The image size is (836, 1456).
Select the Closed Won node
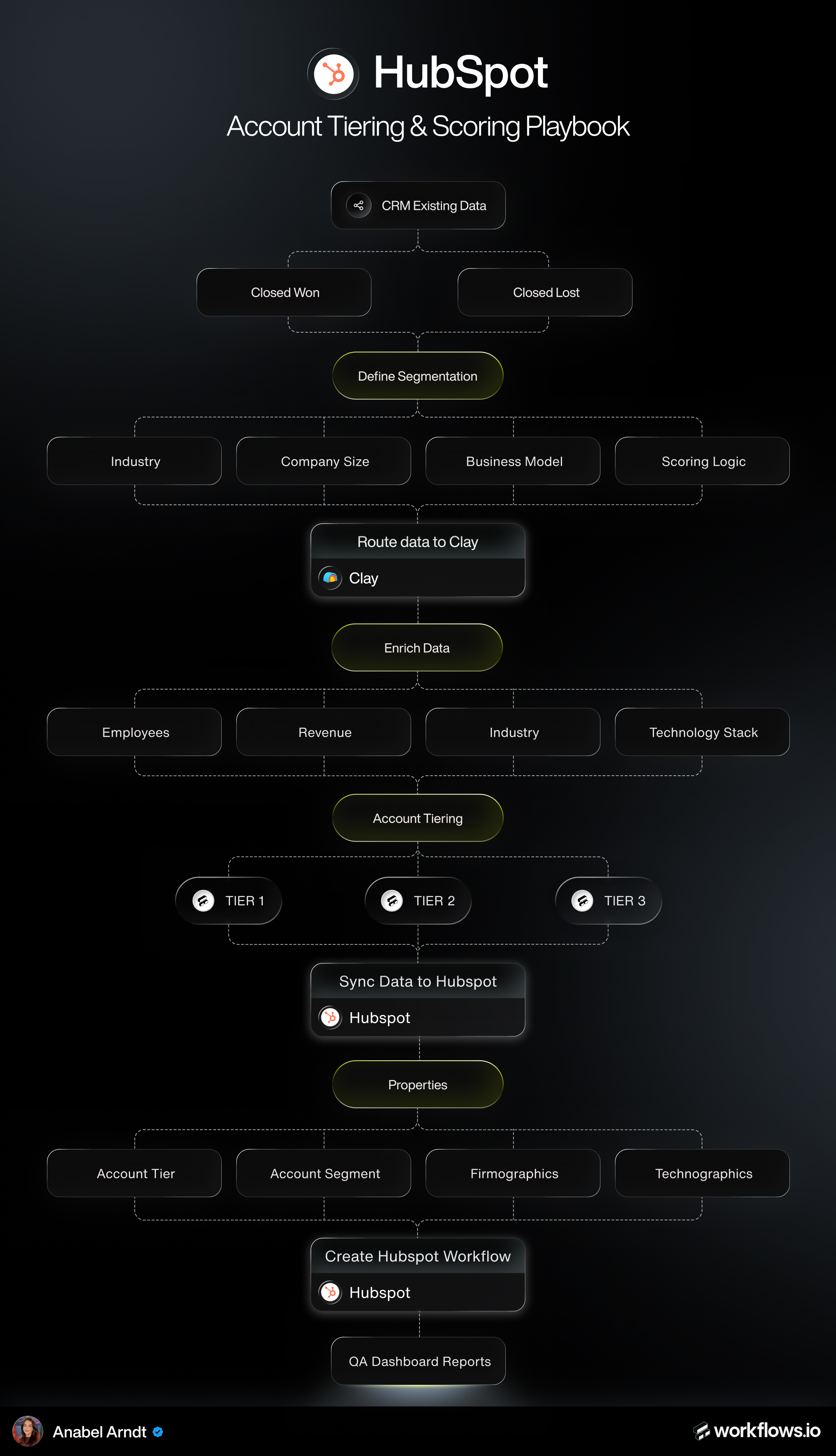click(x=284, y=292)
